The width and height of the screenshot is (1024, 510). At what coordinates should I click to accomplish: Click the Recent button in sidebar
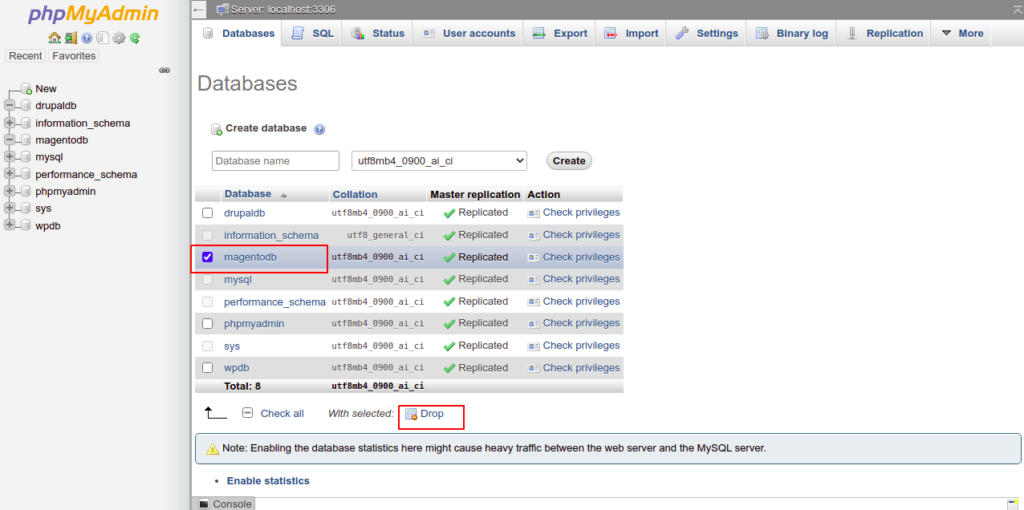click(25, 56)
